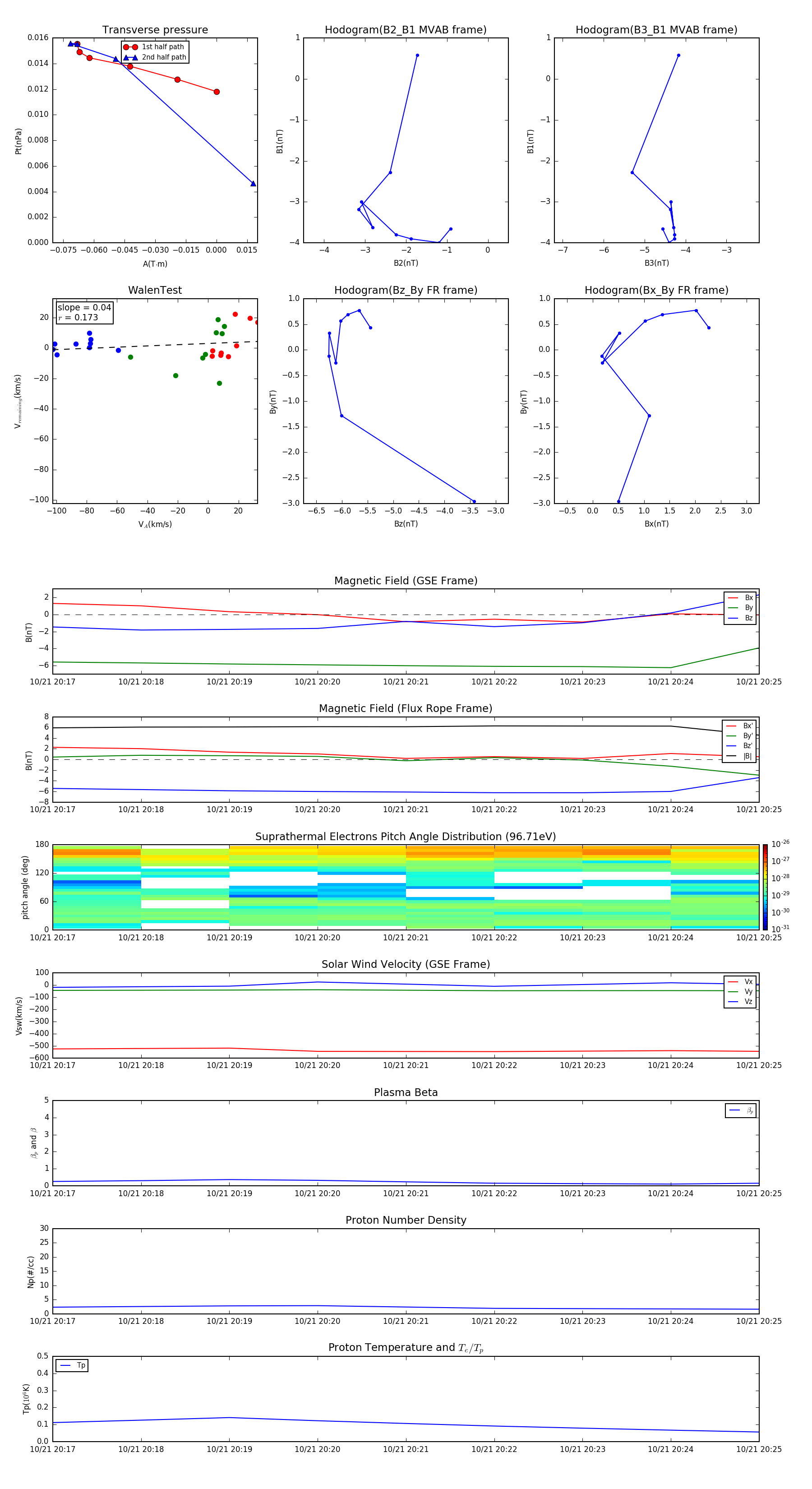This screenshot has width=812, height=1489.
Task: Click the Vz legend entry in Solar Wind plot
Action: click(740, 1001)
